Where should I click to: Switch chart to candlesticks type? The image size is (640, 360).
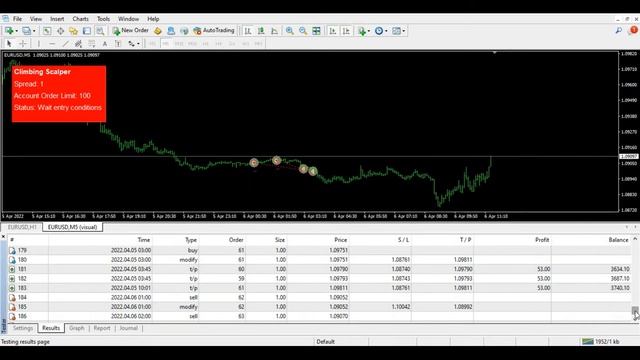point(261,31)
